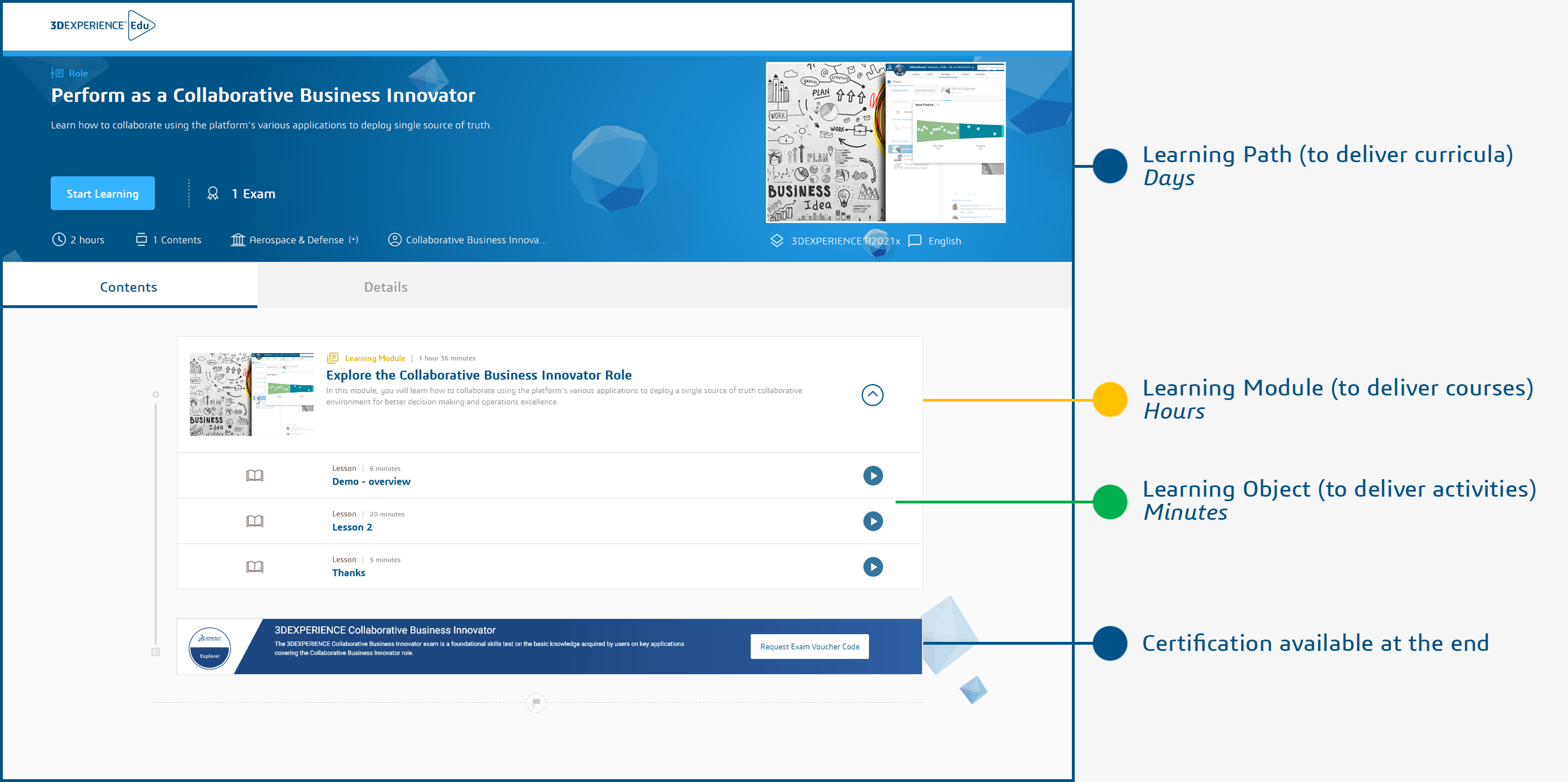Click the person icon for Collaborative Business Innovator

click(x=394, y=240)
